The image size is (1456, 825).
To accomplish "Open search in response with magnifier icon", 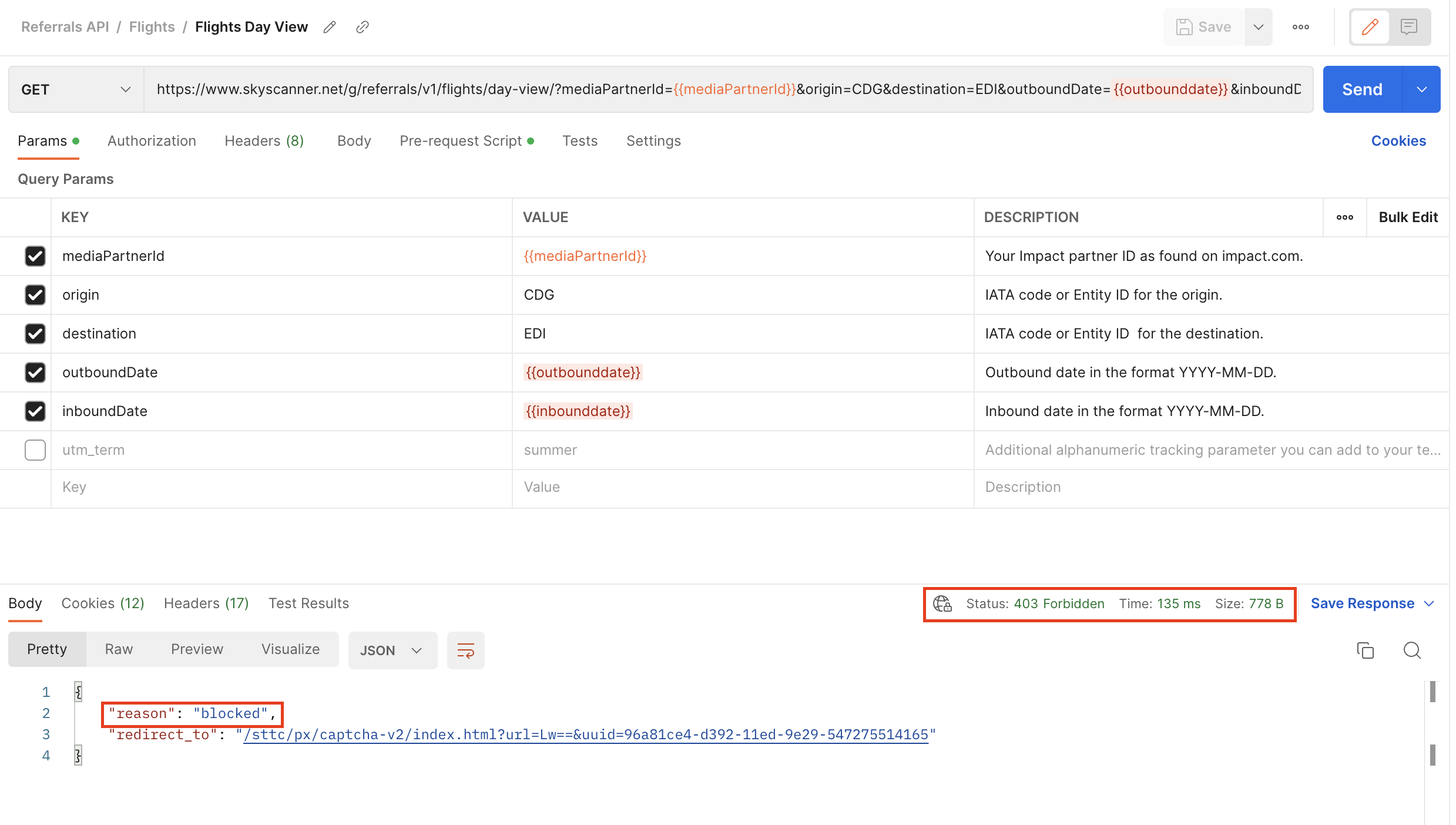I will [1412, 650].
